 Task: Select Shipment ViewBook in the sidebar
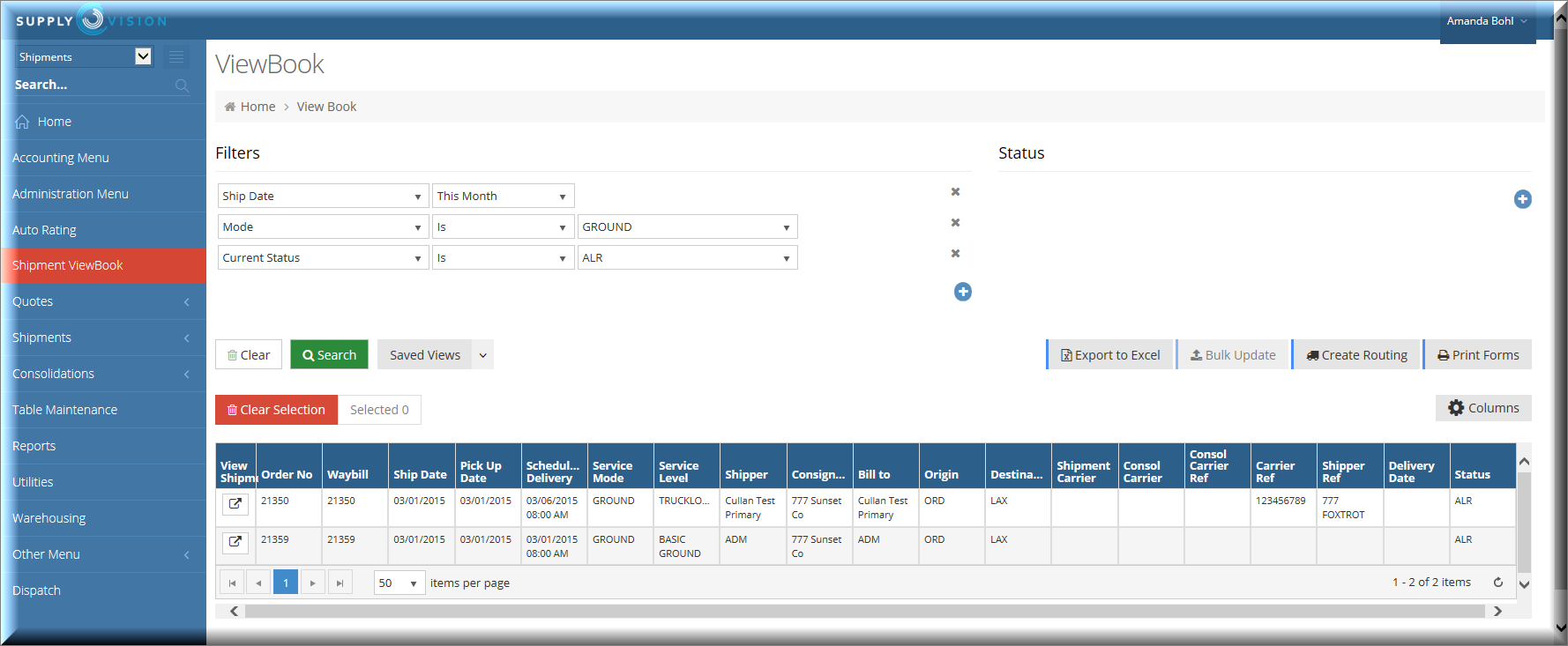point(103,265)
